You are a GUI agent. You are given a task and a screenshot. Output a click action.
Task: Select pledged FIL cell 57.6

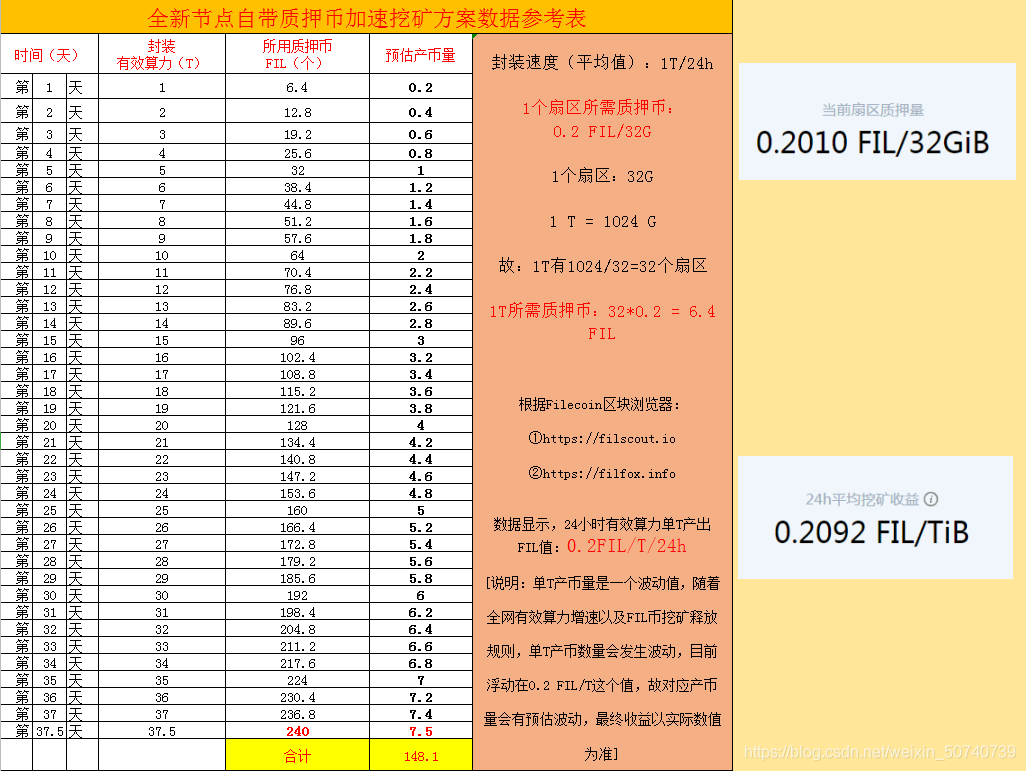coord(297,238)
